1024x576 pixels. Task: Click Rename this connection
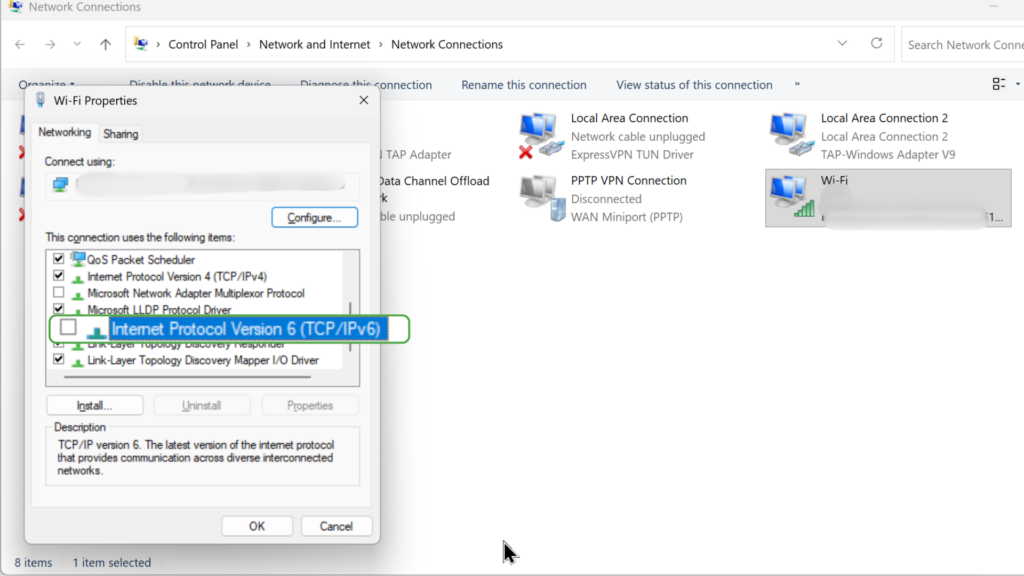(524, 85)
